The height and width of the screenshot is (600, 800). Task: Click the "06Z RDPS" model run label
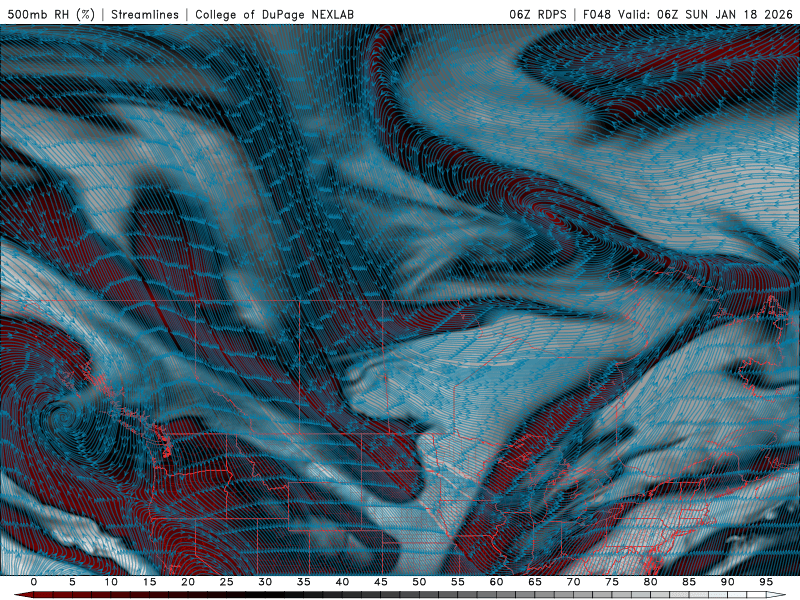click(538, 14)
